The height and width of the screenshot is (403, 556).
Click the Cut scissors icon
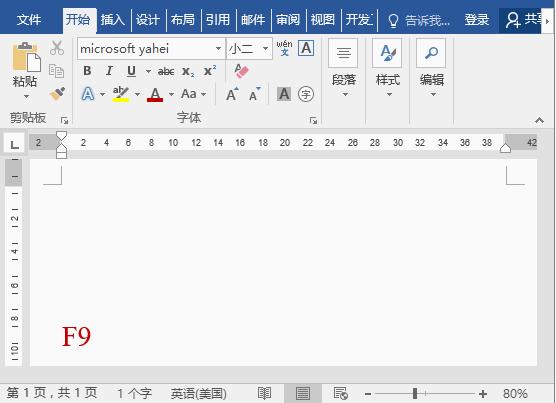coord(57,48)
